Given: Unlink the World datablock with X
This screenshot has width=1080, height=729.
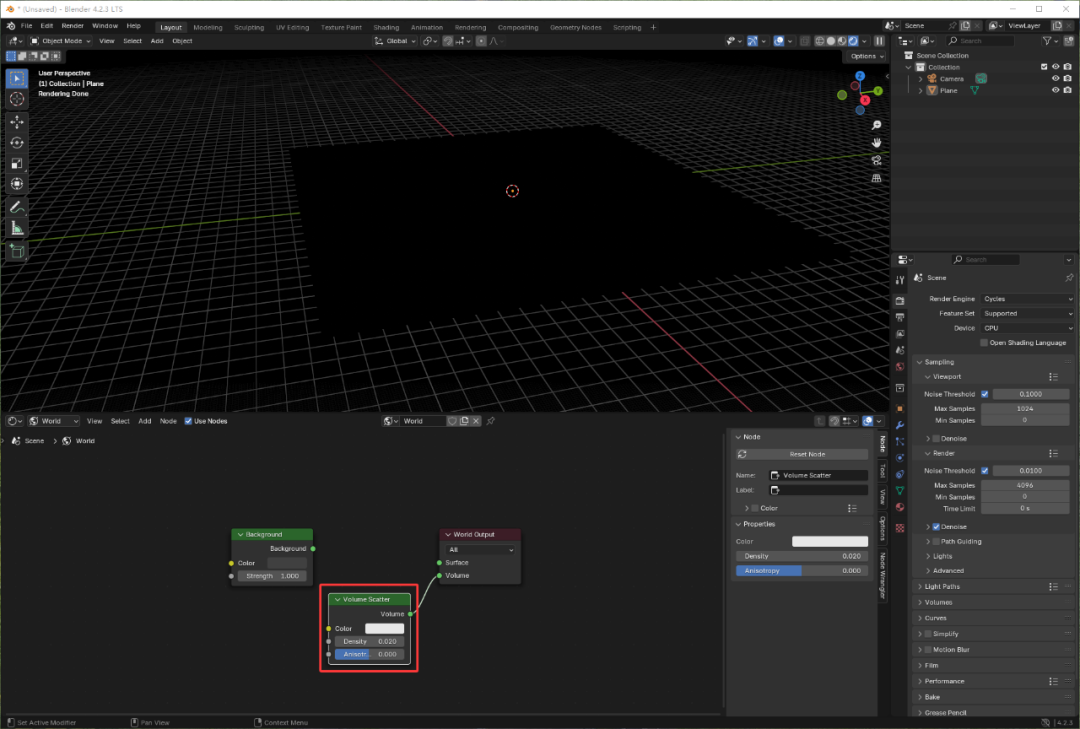Looking at the screenshot, I should point(476,421).
